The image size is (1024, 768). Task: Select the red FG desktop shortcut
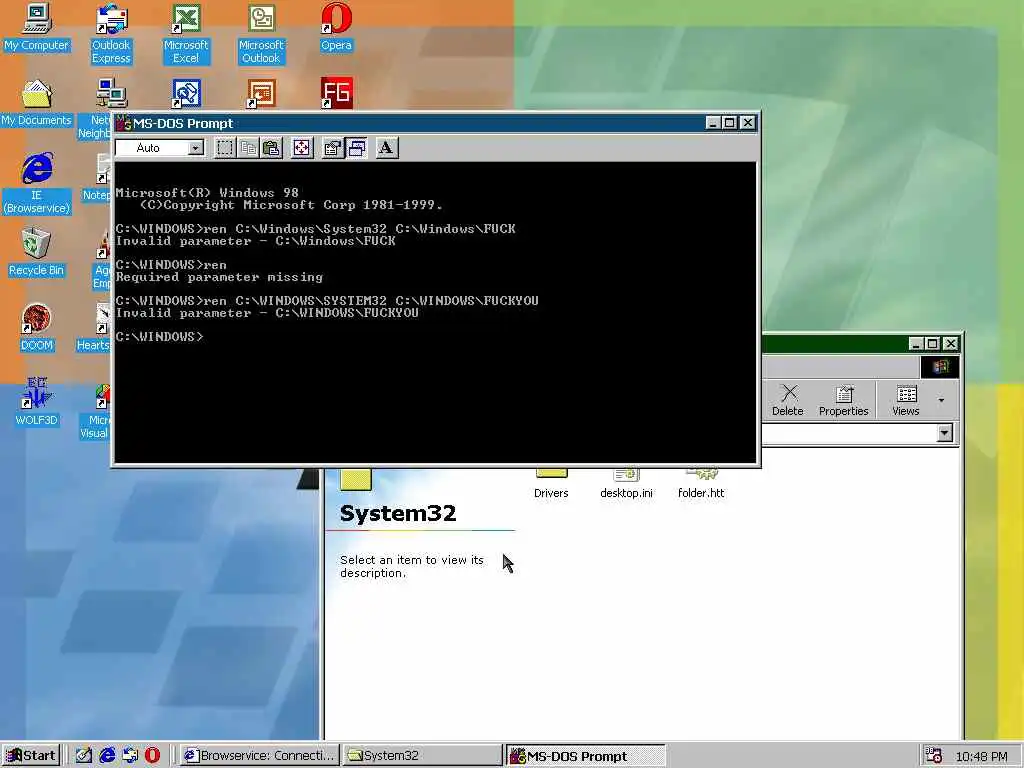(336, 93)
